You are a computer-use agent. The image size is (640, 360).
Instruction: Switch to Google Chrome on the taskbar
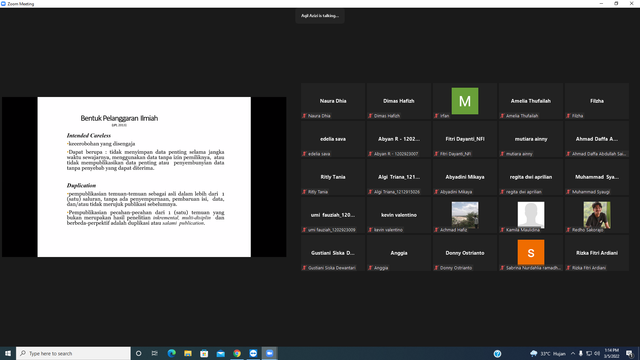(237, 353)
